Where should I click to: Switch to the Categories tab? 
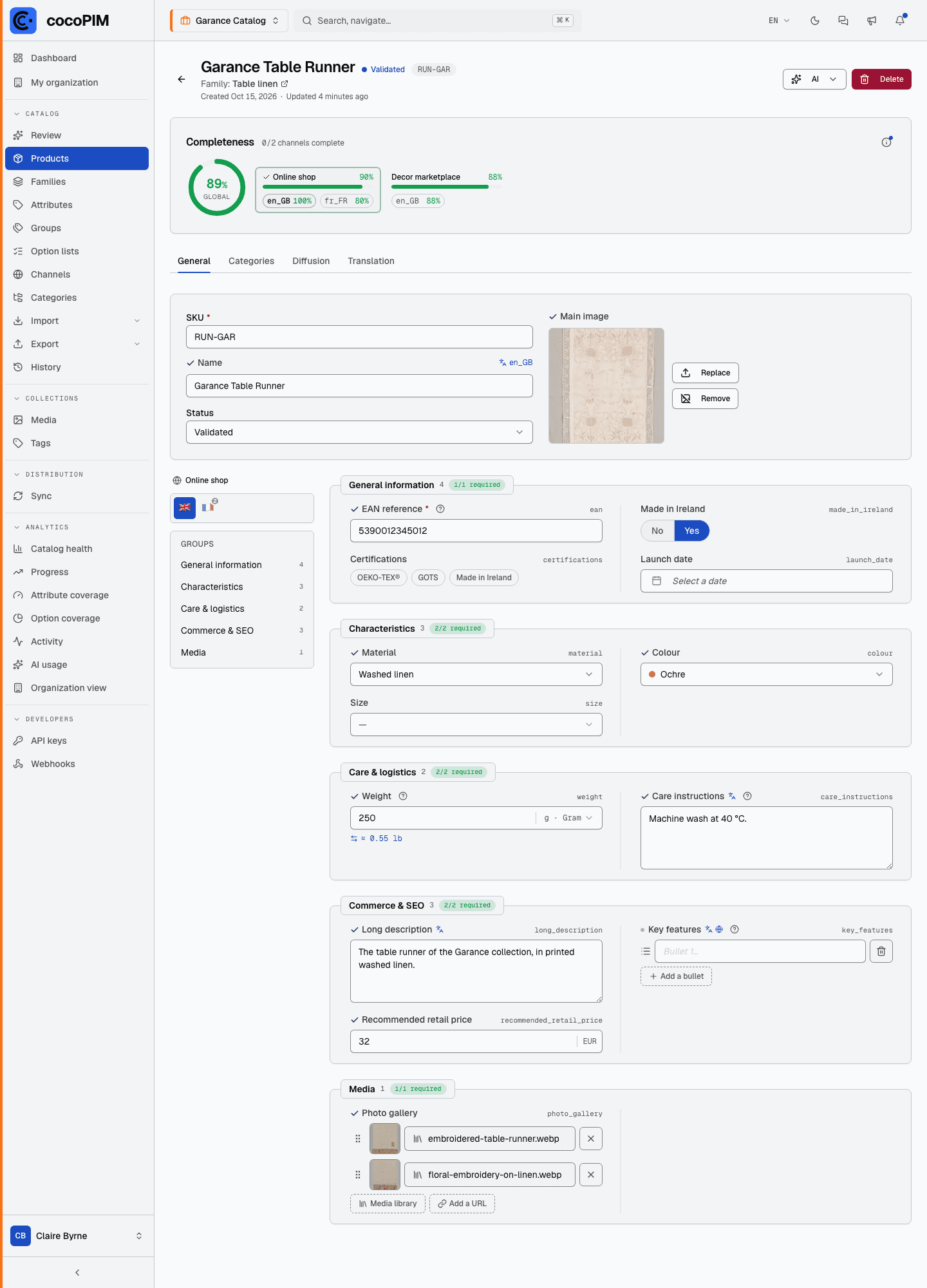point(251,261)
